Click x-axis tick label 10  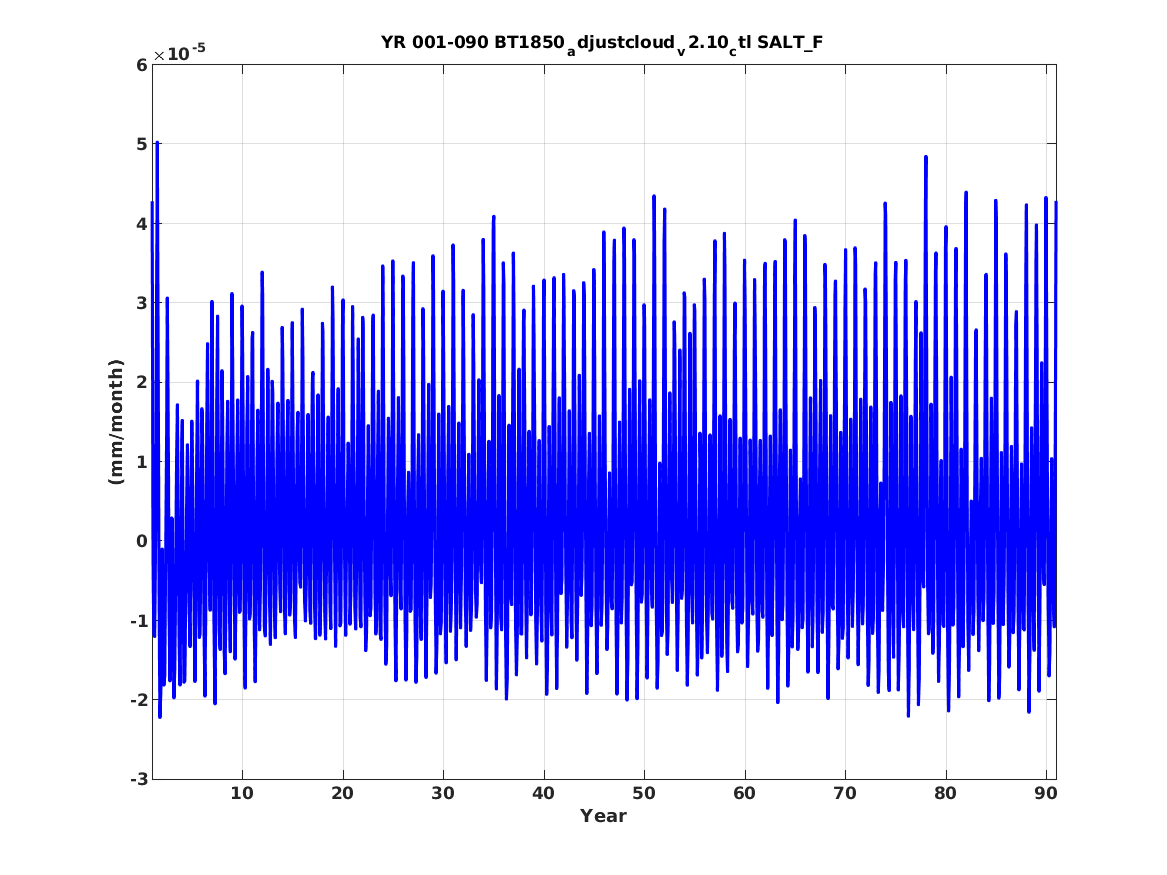point(242,793)
